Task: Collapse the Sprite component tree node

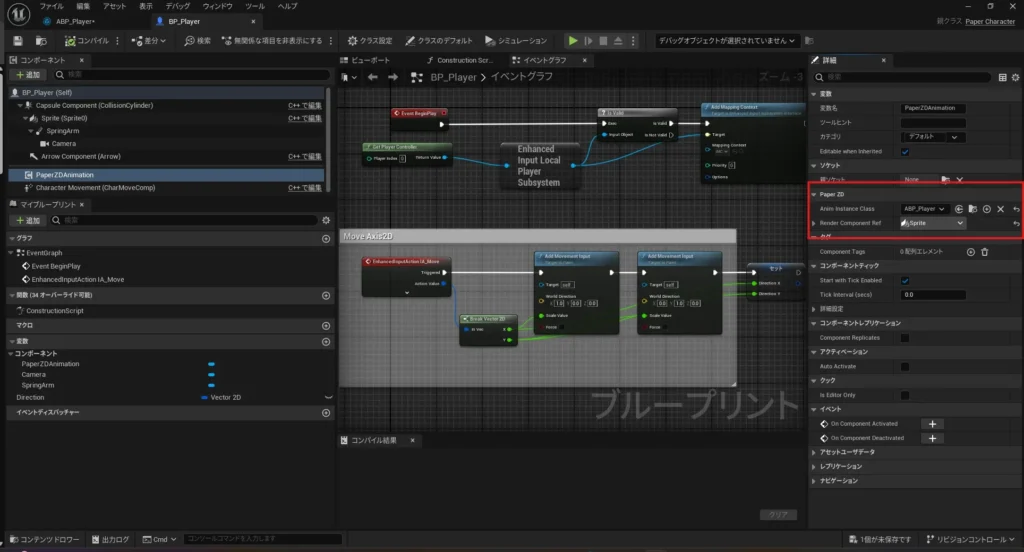Action: tap(25, 118)
